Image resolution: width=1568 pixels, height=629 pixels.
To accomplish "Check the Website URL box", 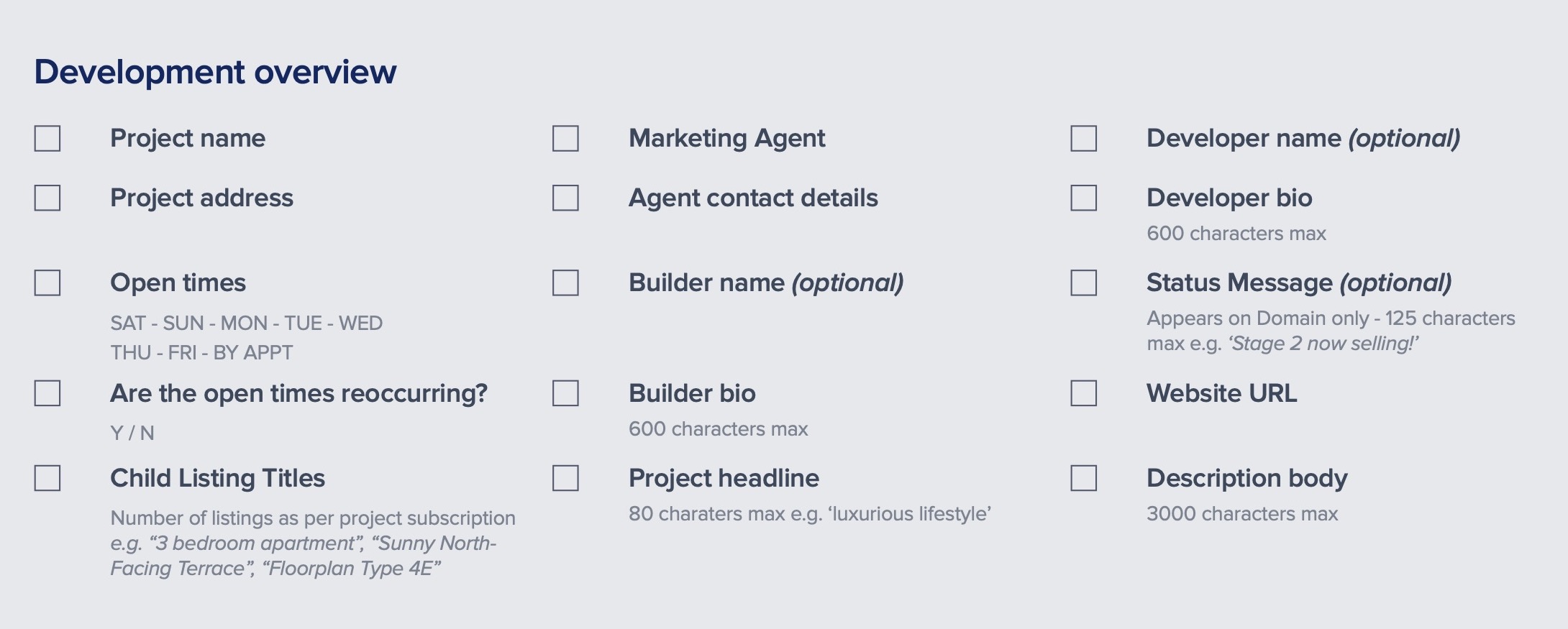I will [x=1083, y=393].
